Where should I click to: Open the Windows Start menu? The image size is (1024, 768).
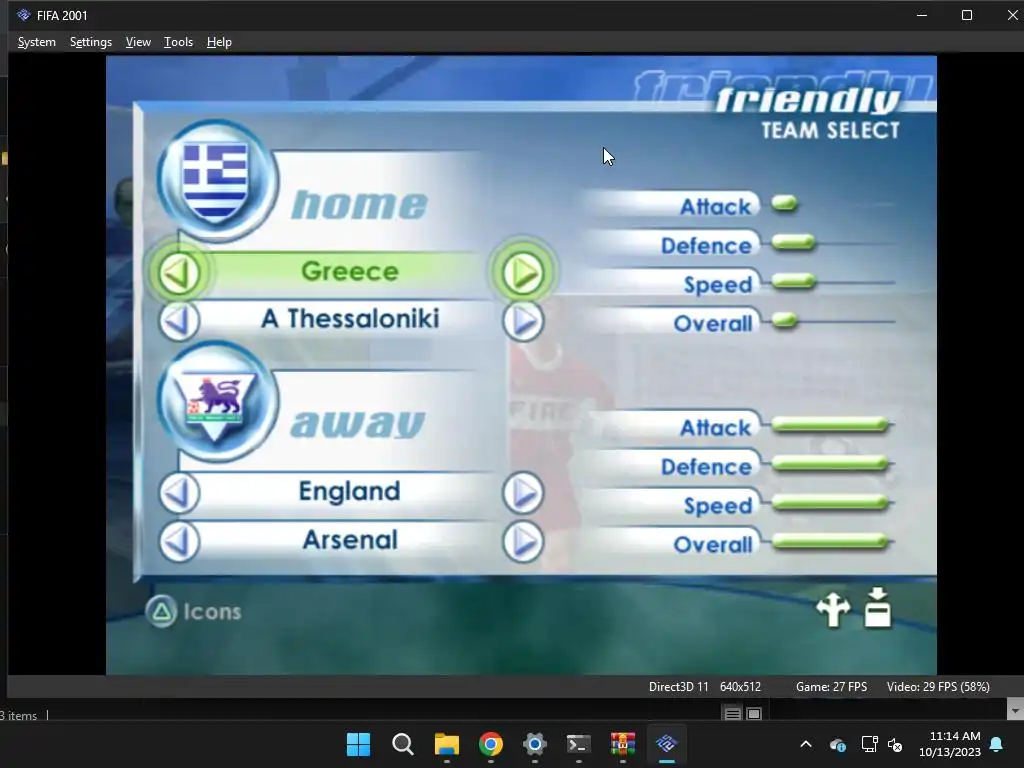(358, 744)
